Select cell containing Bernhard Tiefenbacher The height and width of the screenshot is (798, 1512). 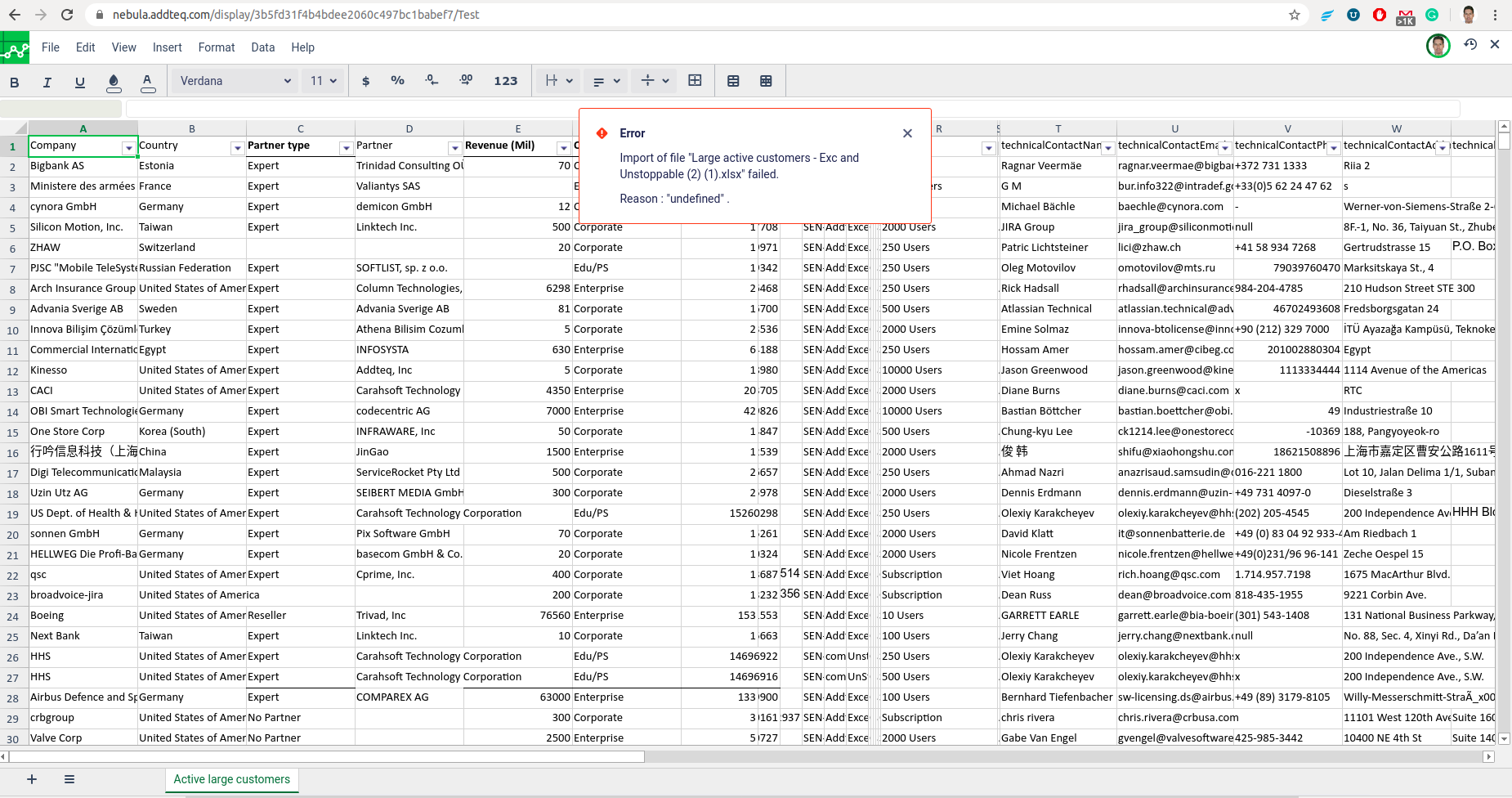pyautogui.click(x=1058, y=697)
